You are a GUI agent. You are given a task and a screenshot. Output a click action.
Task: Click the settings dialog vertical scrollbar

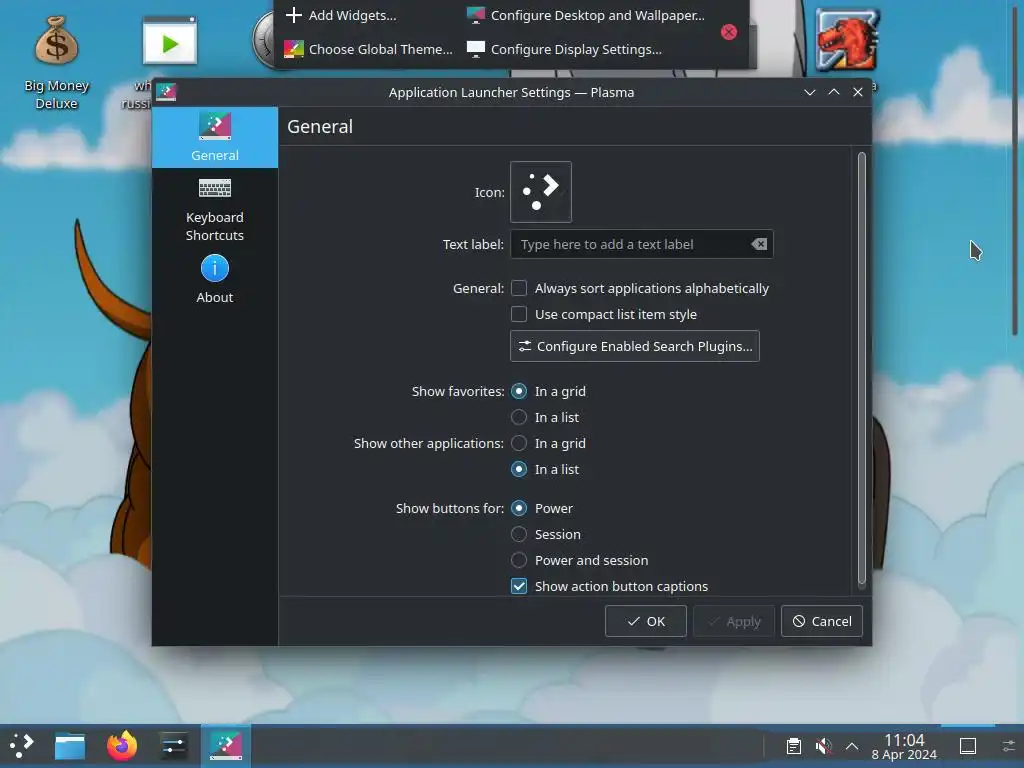point(861,369)
